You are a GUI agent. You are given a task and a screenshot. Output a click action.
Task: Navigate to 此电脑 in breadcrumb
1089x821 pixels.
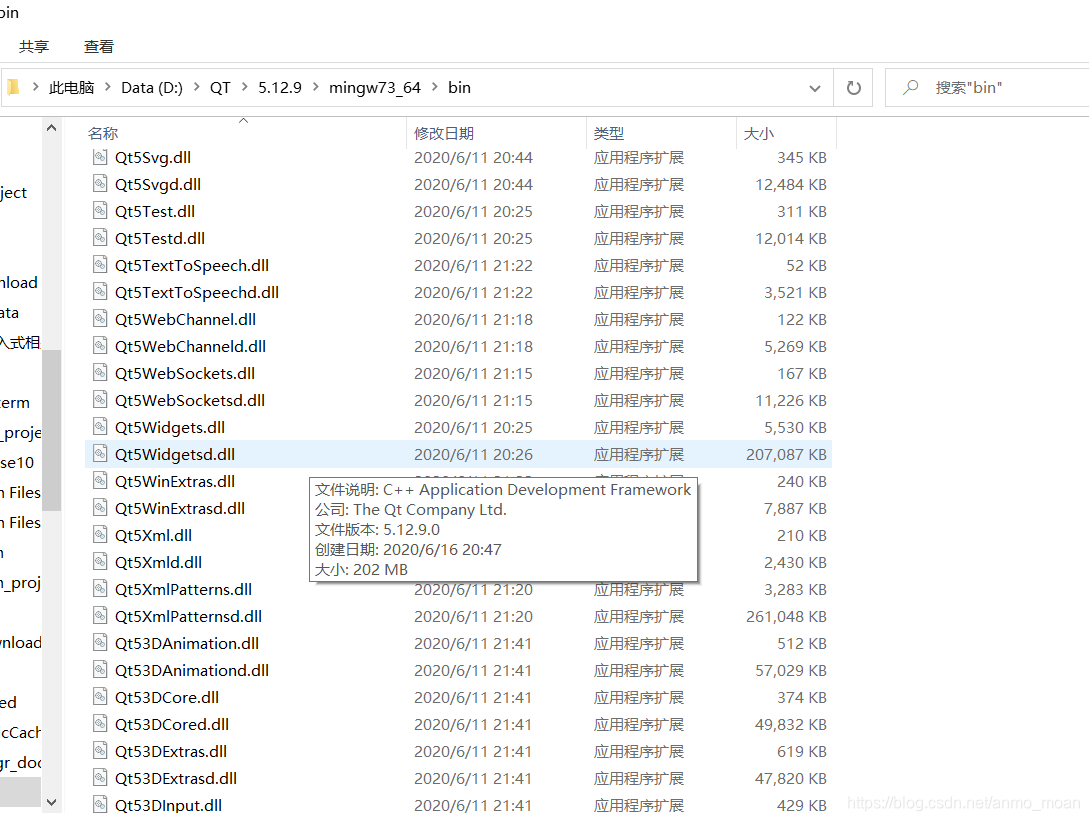tap(72, 88)
